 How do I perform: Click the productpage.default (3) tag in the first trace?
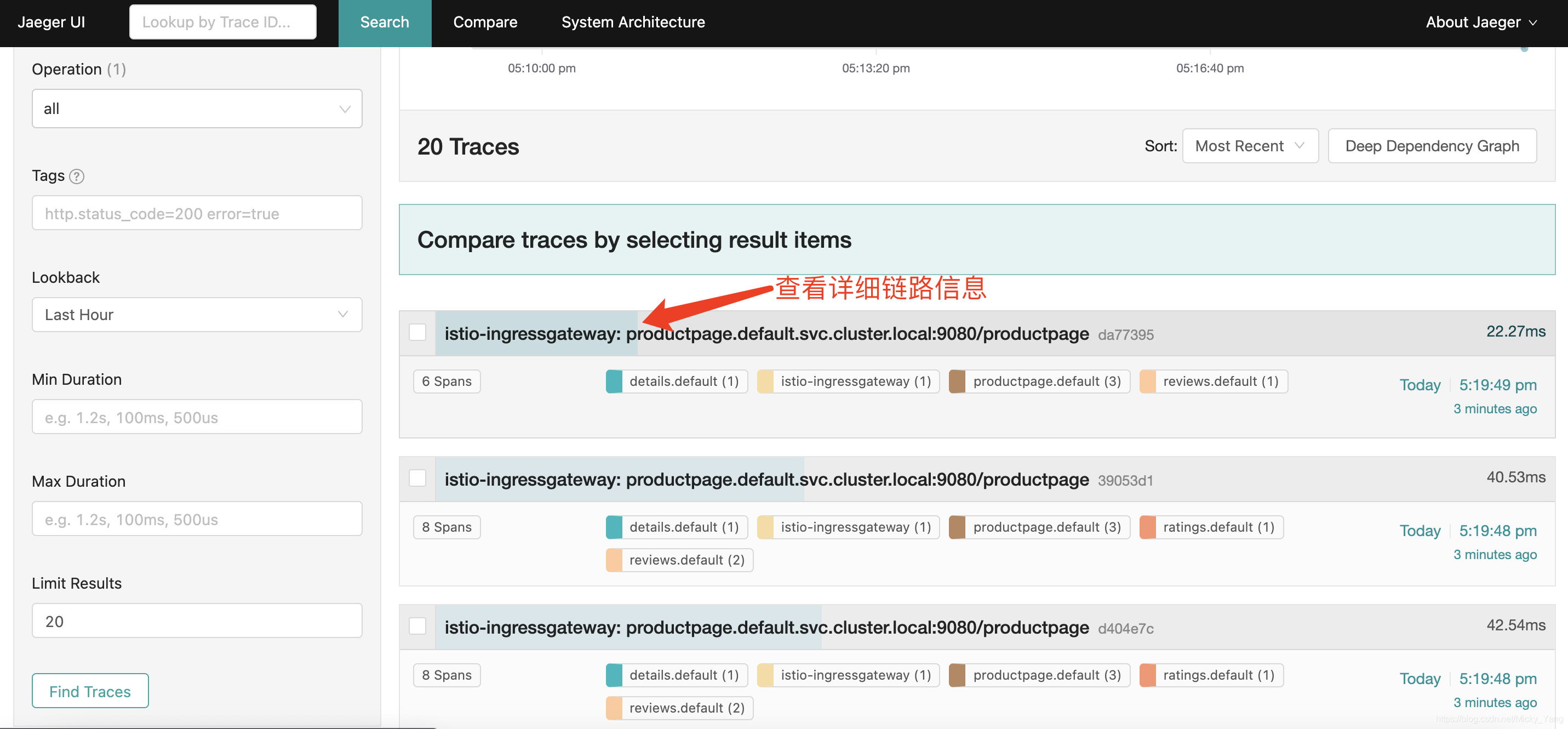pyautogui.click(x=1039, y=381)
